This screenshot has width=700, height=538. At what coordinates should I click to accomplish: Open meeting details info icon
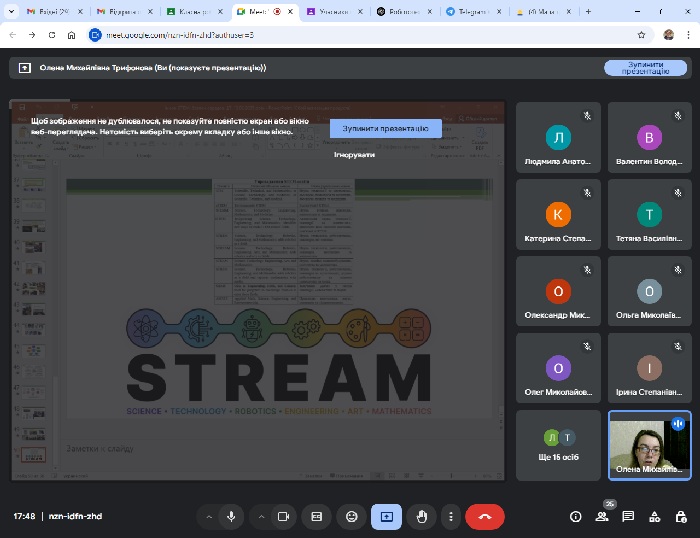tap(575, 516)
